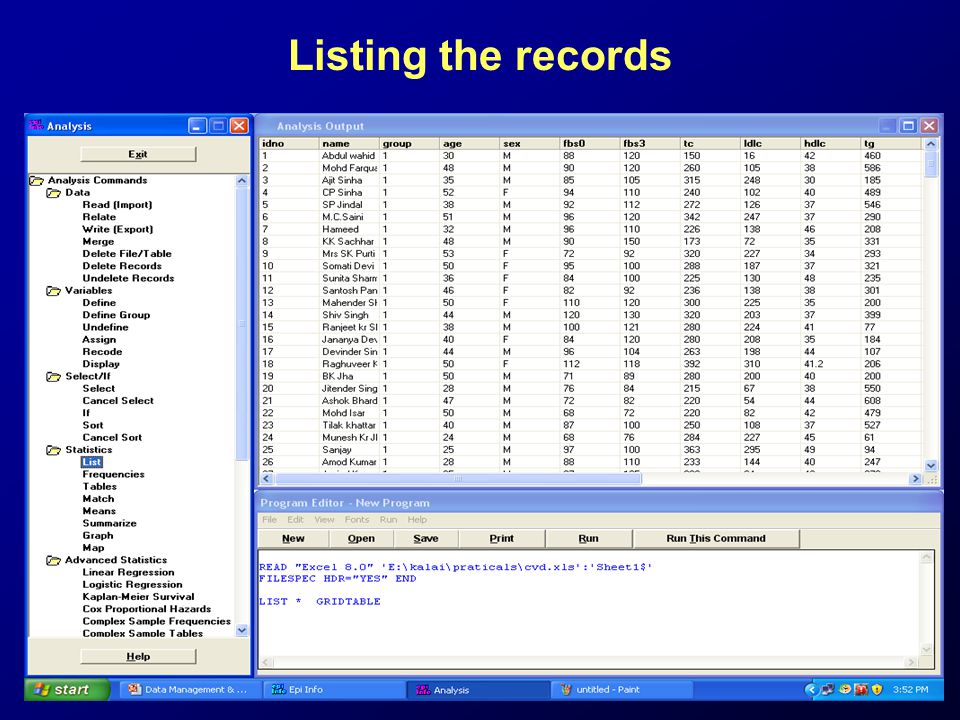Select the Relate command
Screen dimensions: 960x720
click(99, 217)
